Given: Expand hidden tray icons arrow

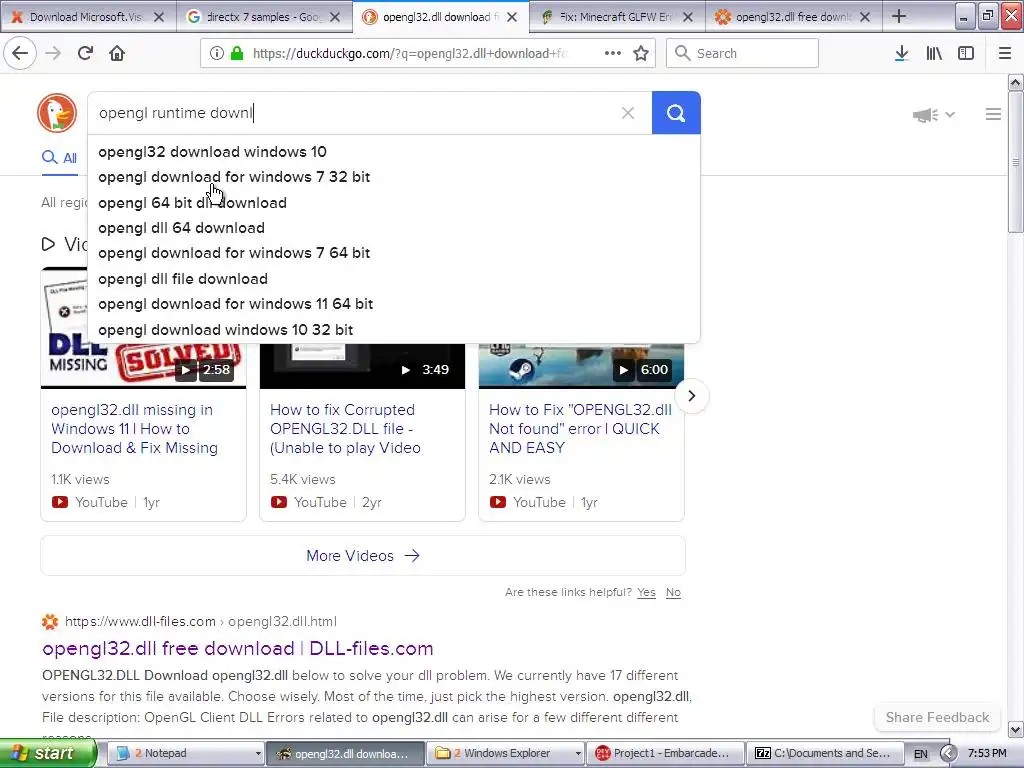Looking at the screenshot, I should [x=948, y=754].
